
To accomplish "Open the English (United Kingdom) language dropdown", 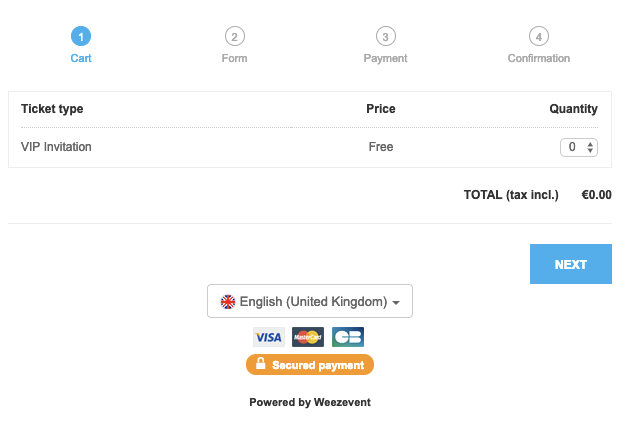I will [x=310, y=301].
